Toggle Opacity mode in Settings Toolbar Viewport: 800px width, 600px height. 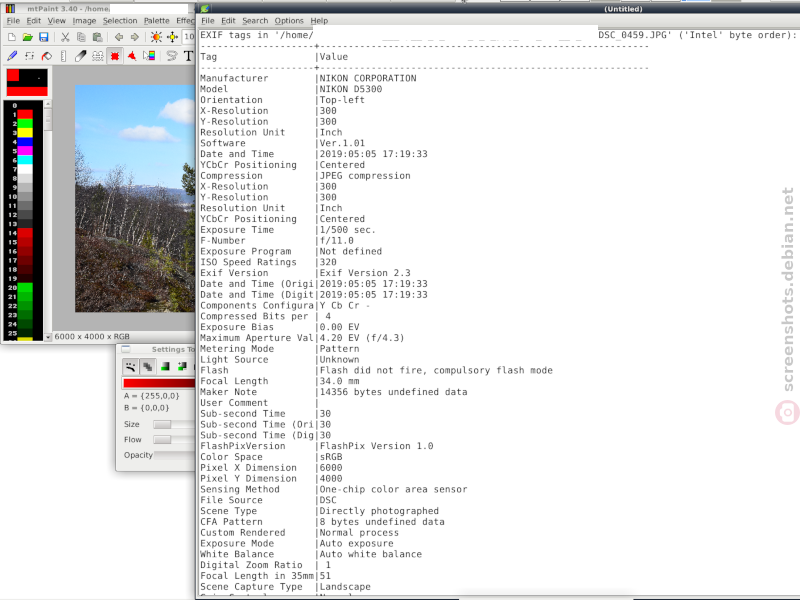(x=147, y=366)
